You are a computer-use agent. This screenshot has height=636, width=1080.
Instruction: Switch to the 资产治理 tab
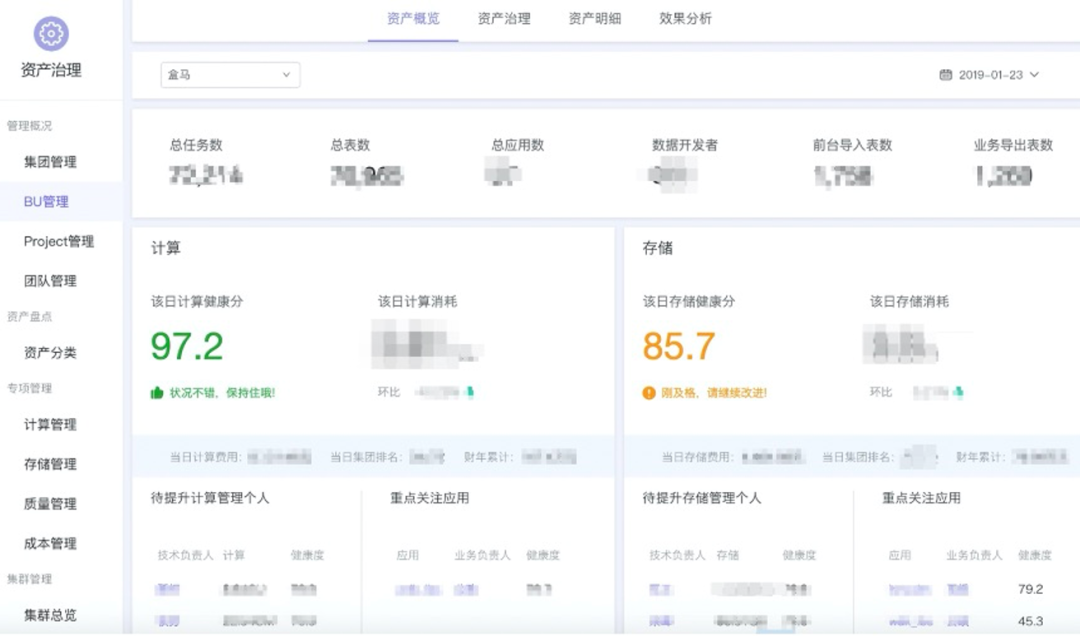(504, 19)
